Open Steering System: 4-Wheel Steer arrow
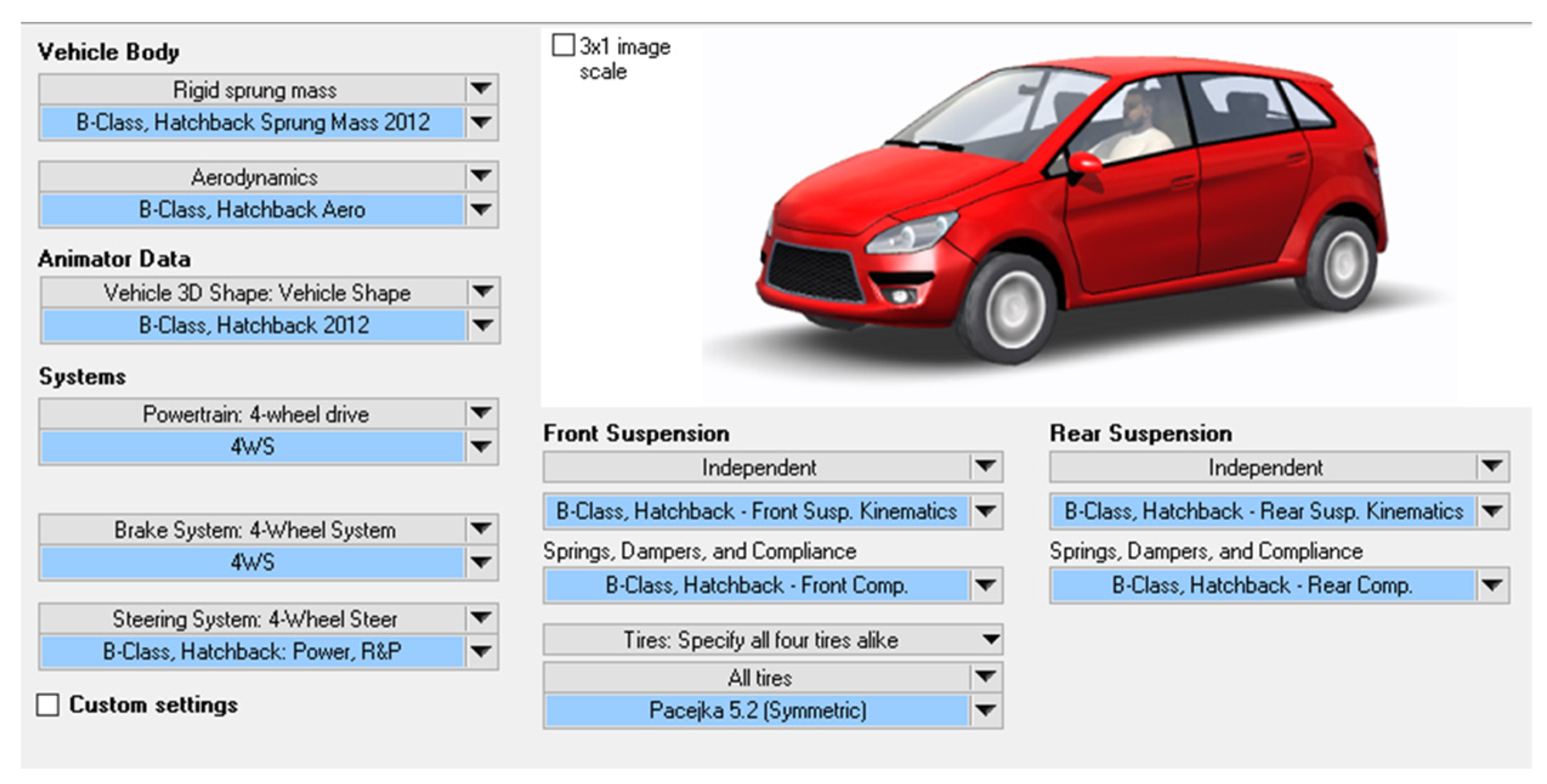Viewport: 1547px width, 784px height. point(481,618)
